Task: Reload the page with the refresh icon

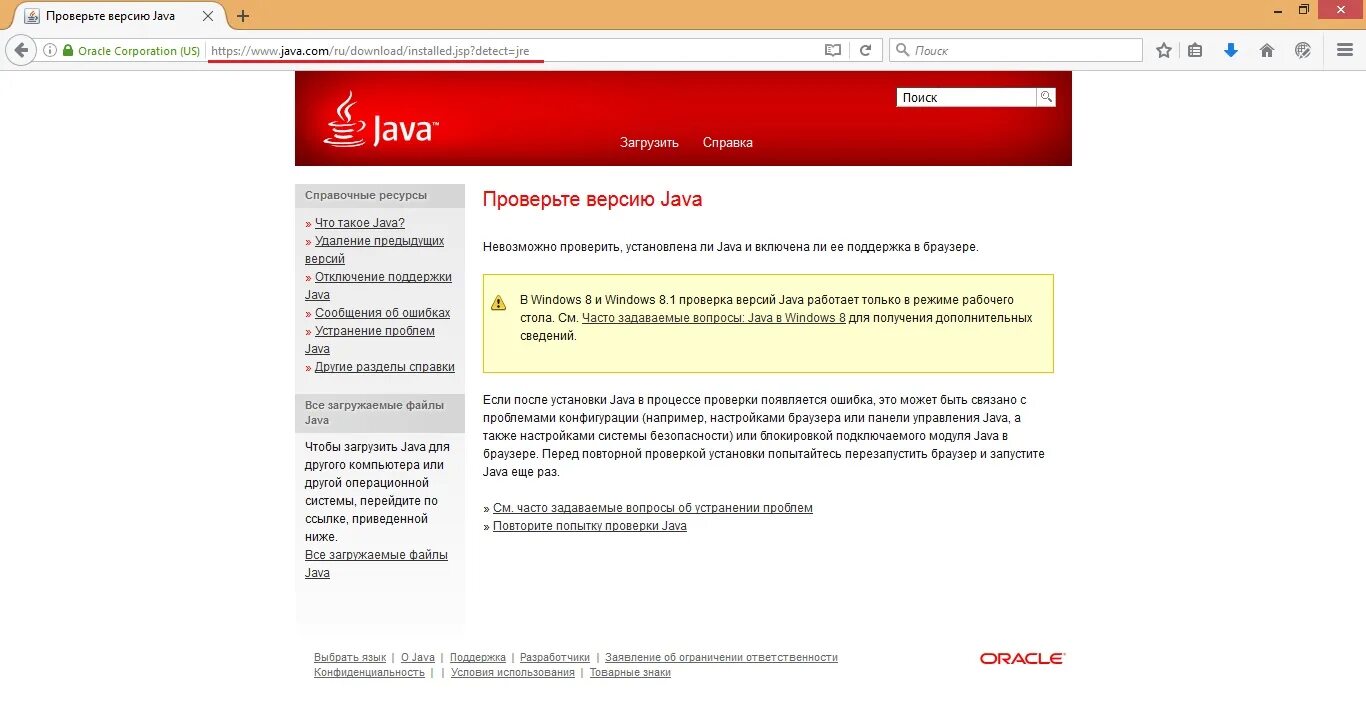Action: [866, 50]
